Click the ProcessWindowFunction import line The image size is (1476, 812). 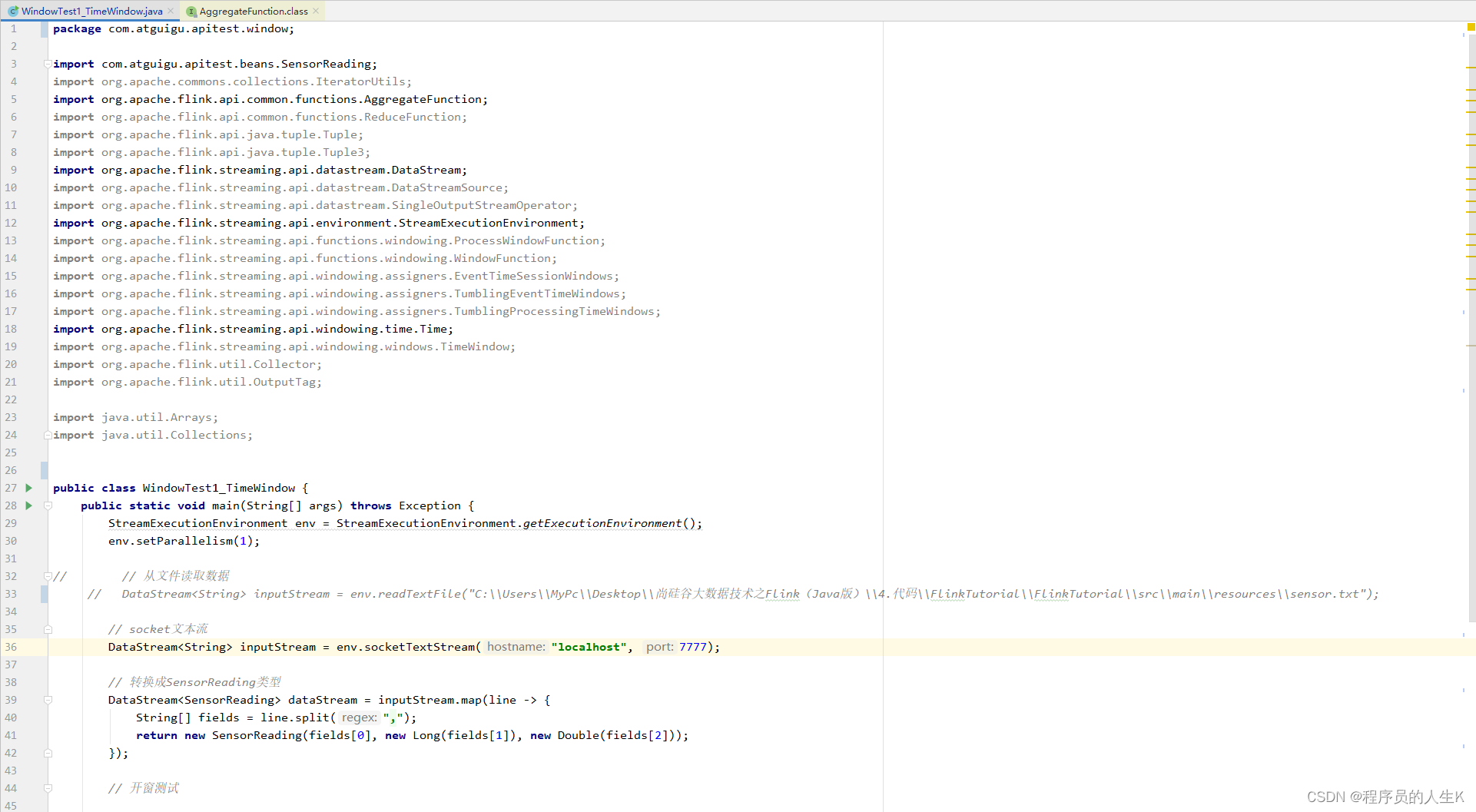click(329, 240)
